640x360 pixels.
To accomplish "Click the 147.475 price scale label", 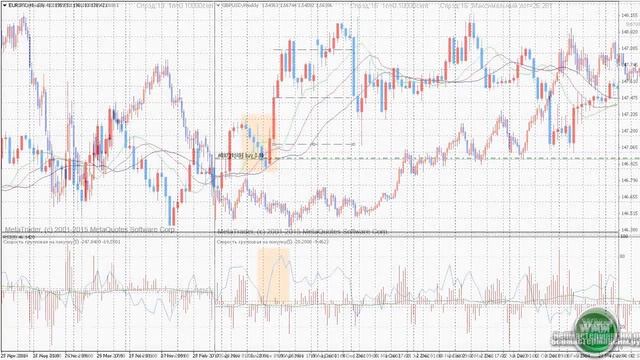I will click(629, 98).
